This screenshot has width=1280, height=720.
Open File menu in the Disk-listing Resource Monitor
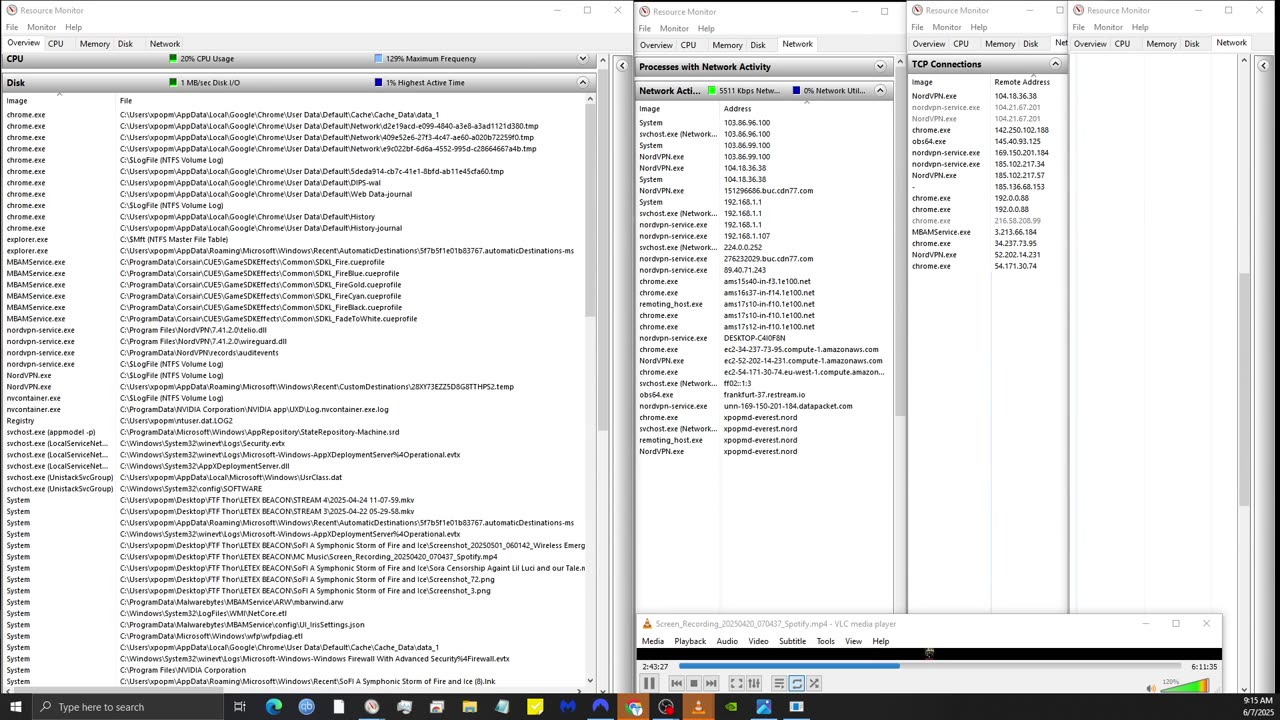(x=12, y=27)
